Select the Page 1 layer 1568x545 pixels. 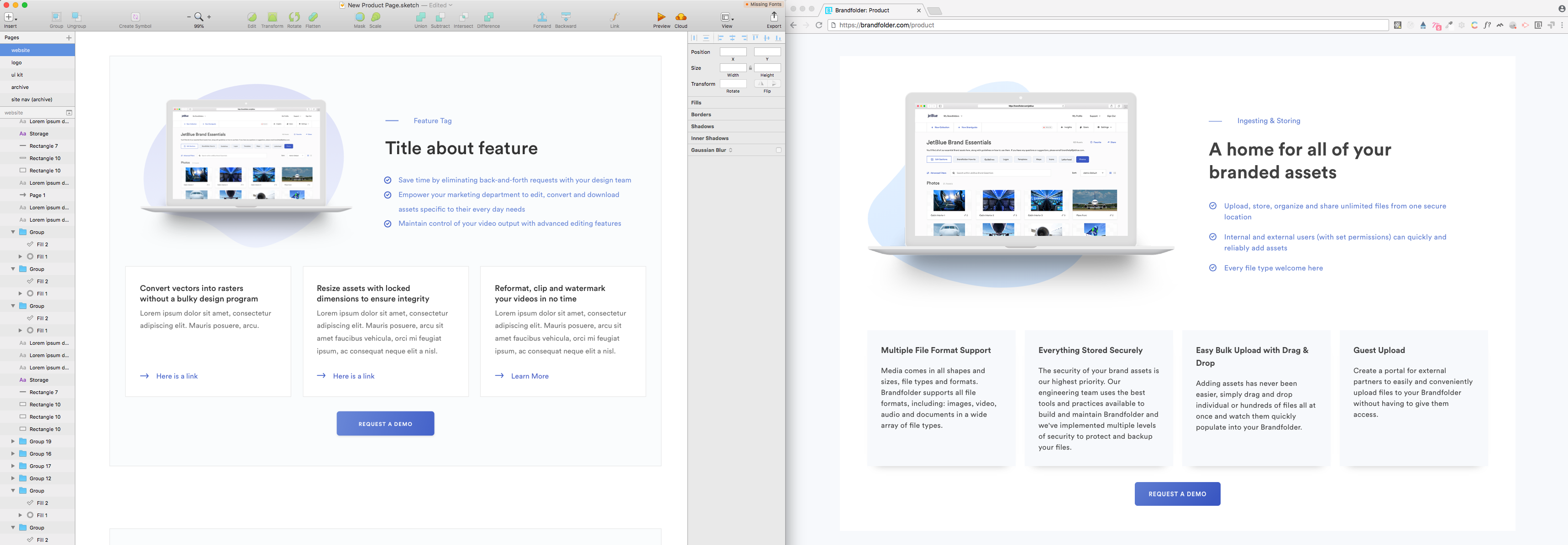(x=38, y=195)
